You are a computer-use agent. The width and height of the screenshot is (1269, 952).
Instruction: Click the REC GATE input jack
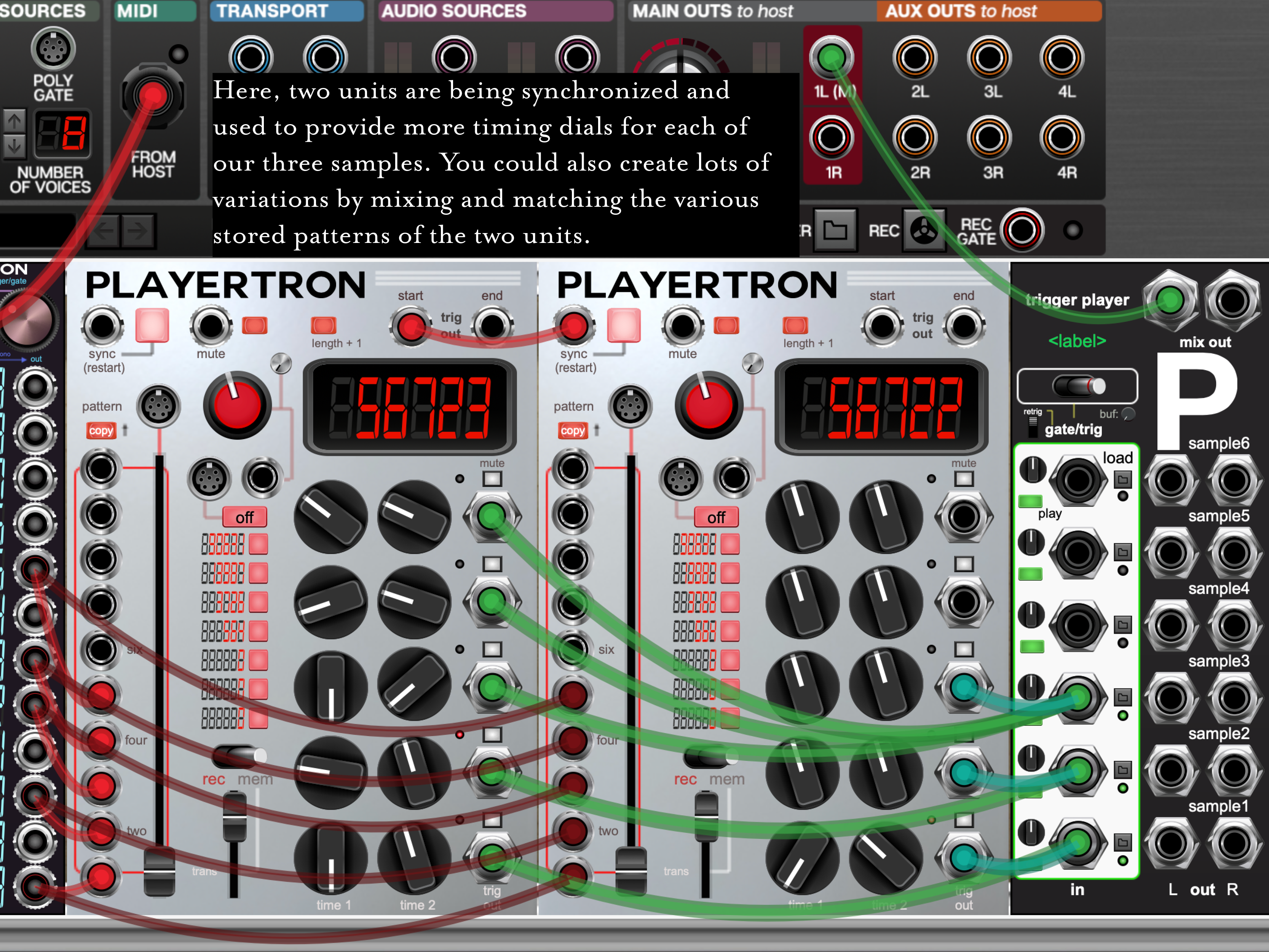pos(1022,231)
